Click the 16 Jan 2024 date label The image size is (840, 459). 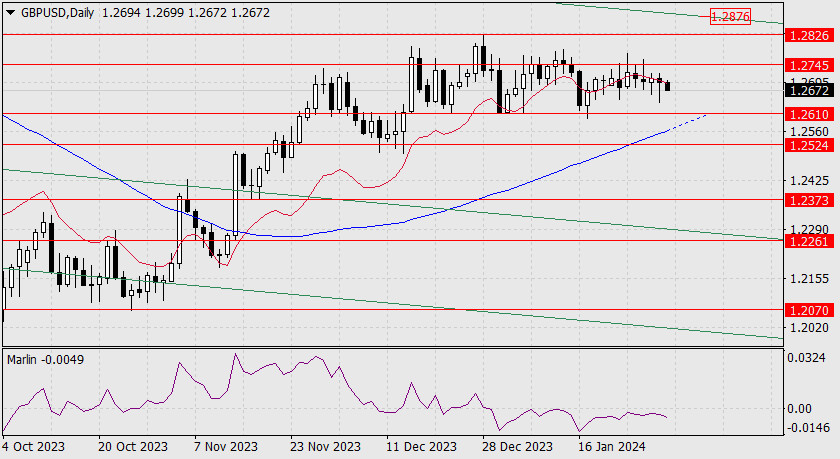click(612, 447)
